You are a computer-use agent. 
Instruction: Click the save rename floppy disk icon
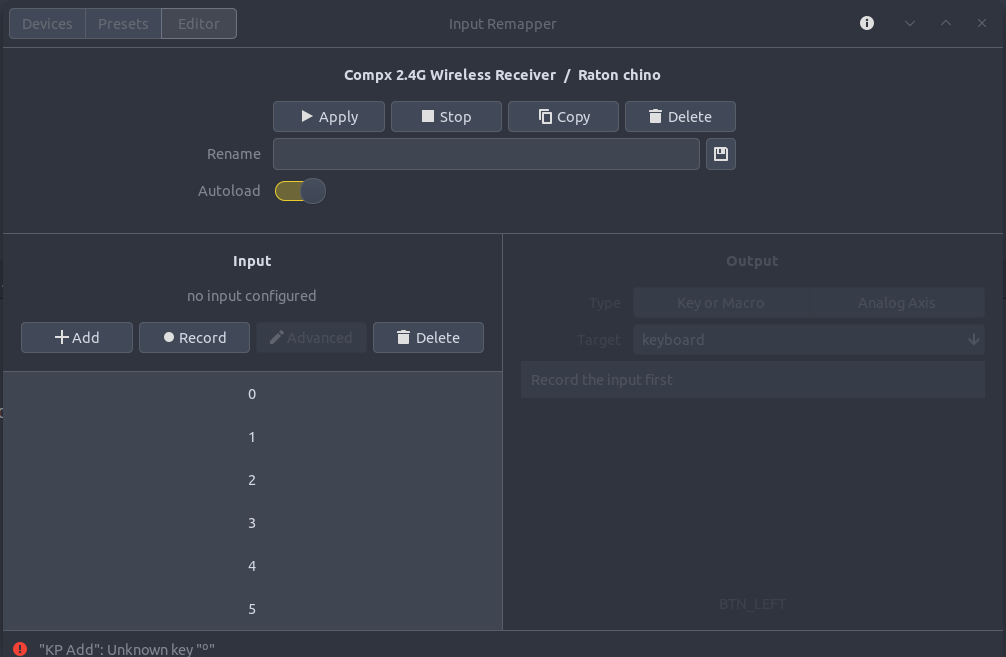(x=721, y=154)
